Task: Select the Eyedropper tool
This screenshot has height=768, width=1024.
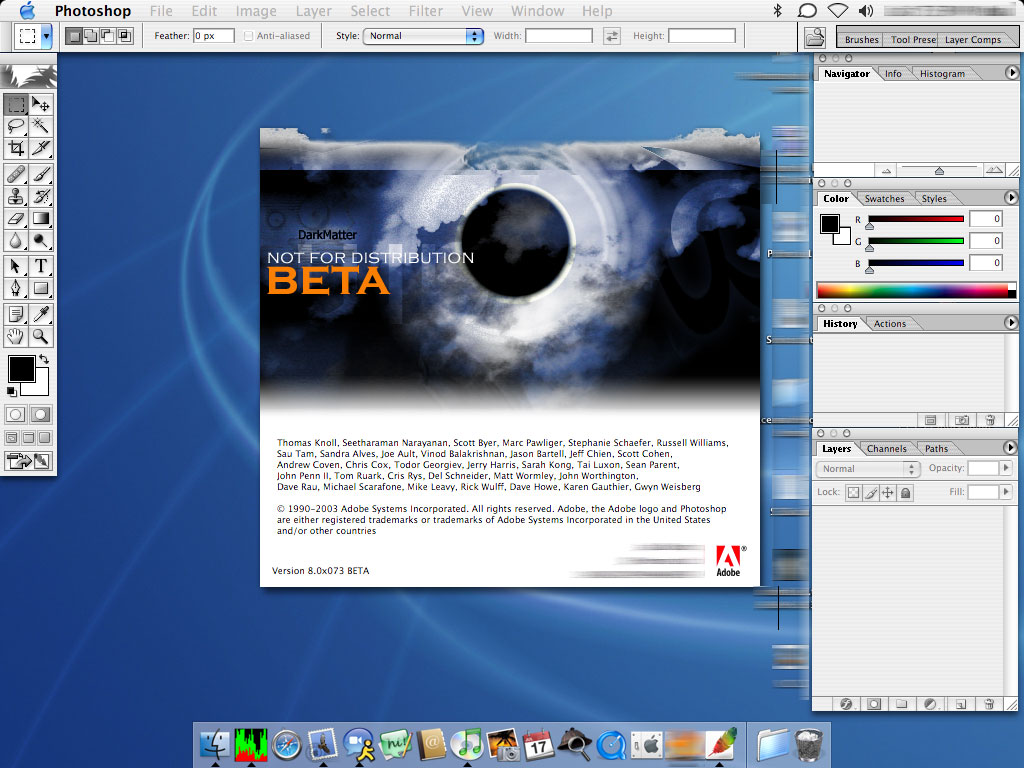Action: [40, 314]
